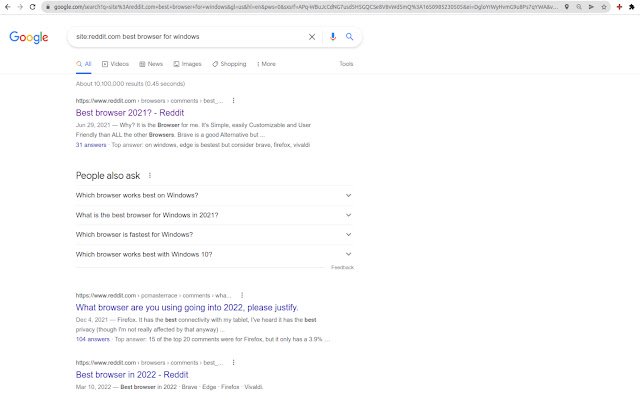This screenshot has height=400, width=640.
Task: Switch to the News tab
Action: pos(151,64)
